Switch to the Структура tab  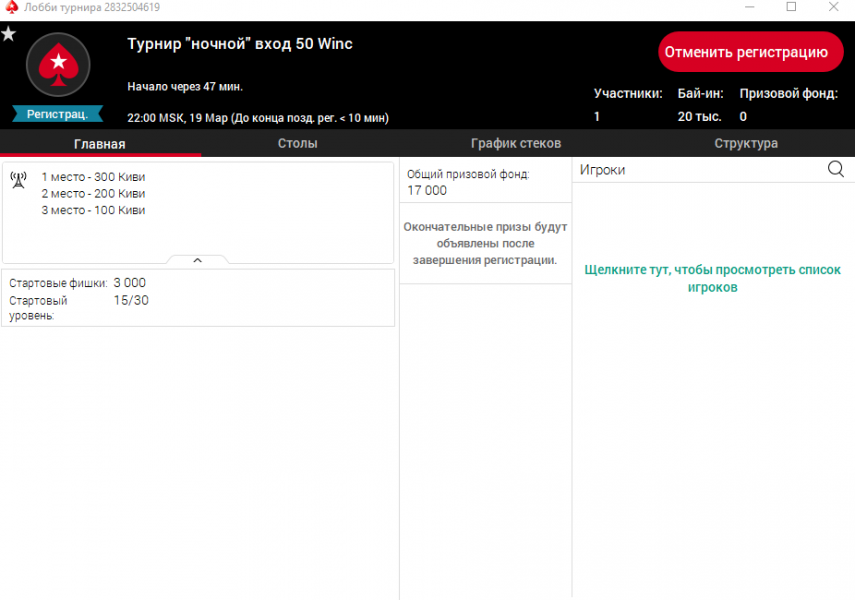[x=746, y=144]
